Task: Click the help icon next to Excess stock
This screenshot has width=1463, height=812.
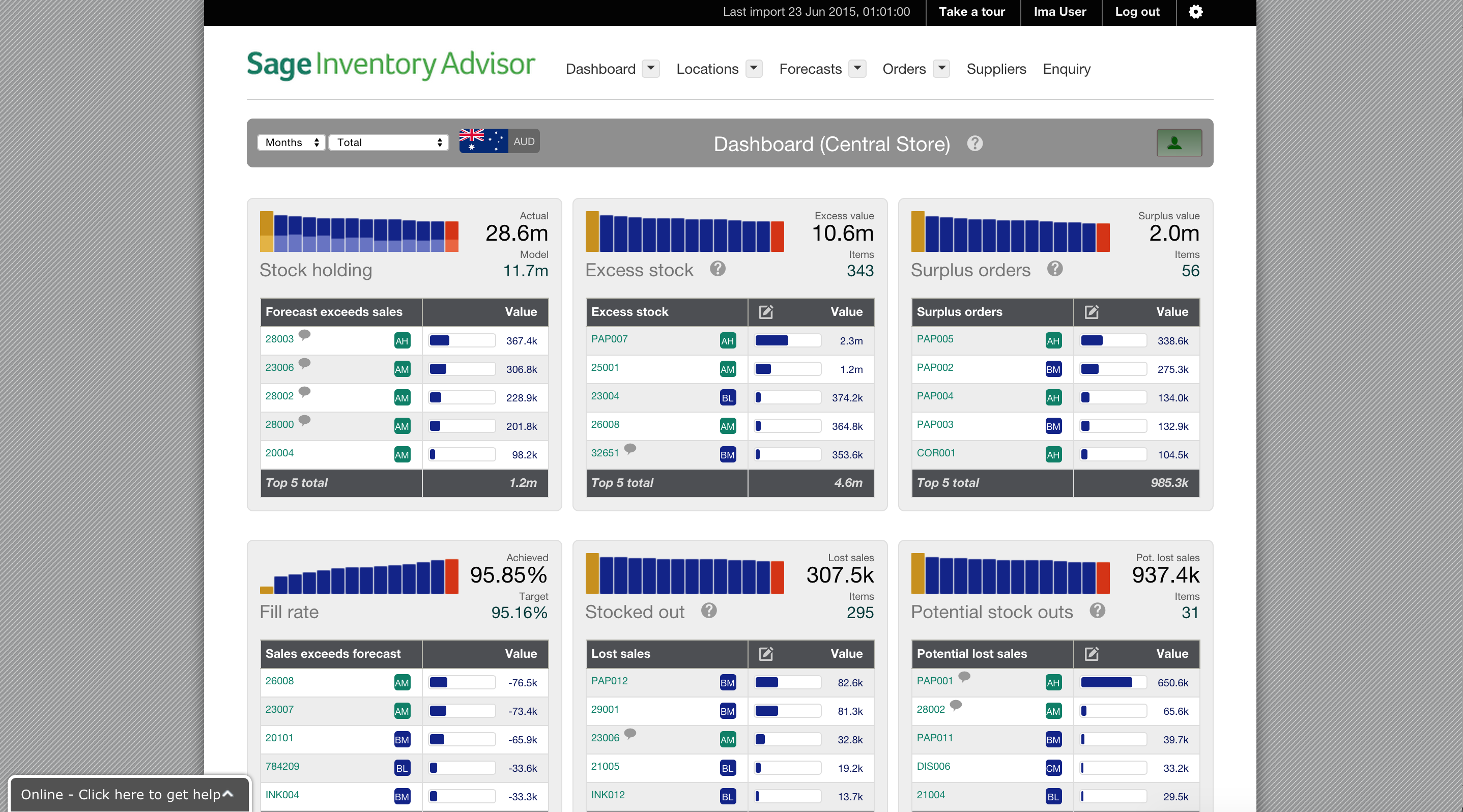Action: (x=718, y=269)
